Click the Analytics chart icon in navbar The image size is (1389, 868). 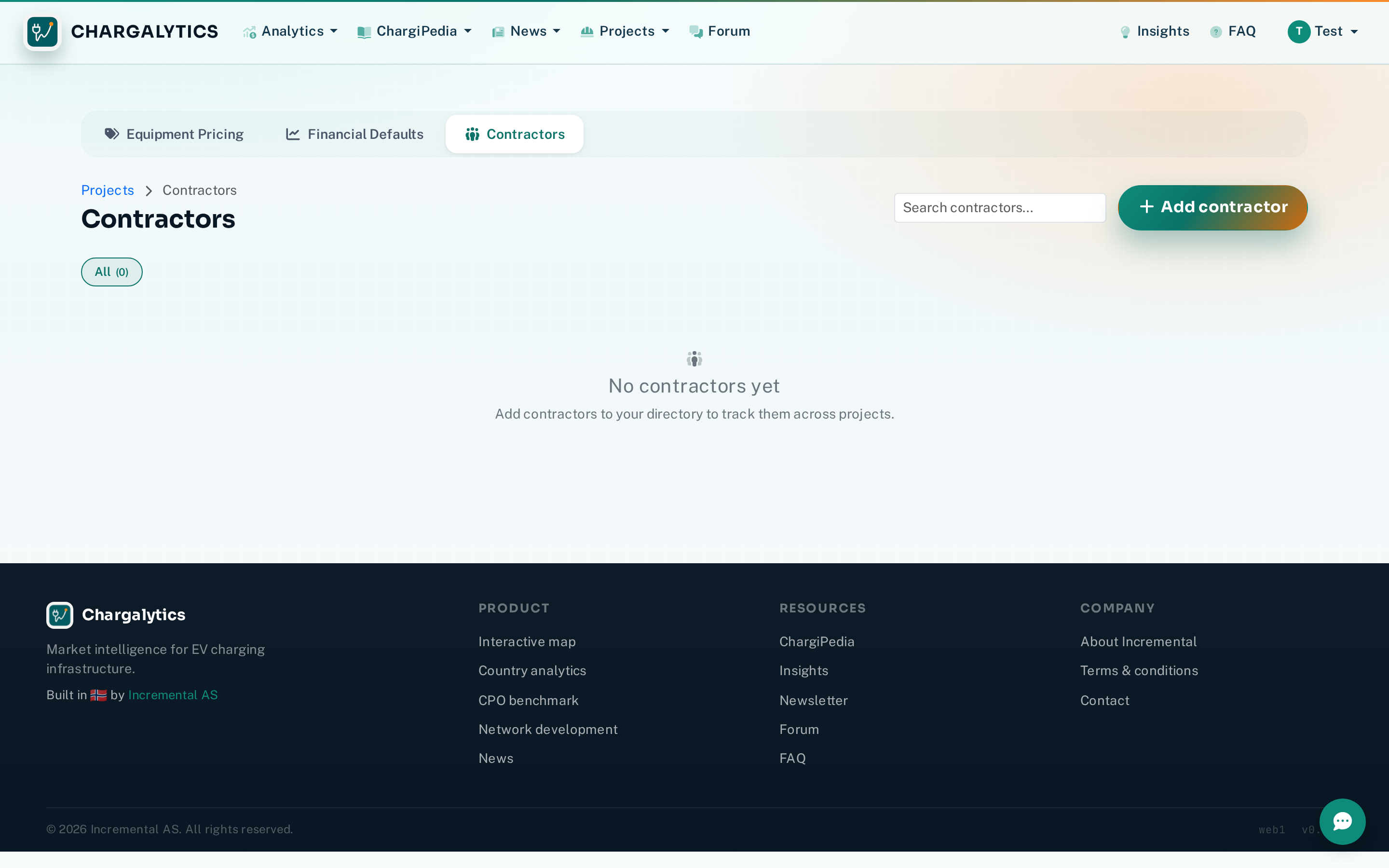(249, 32)
